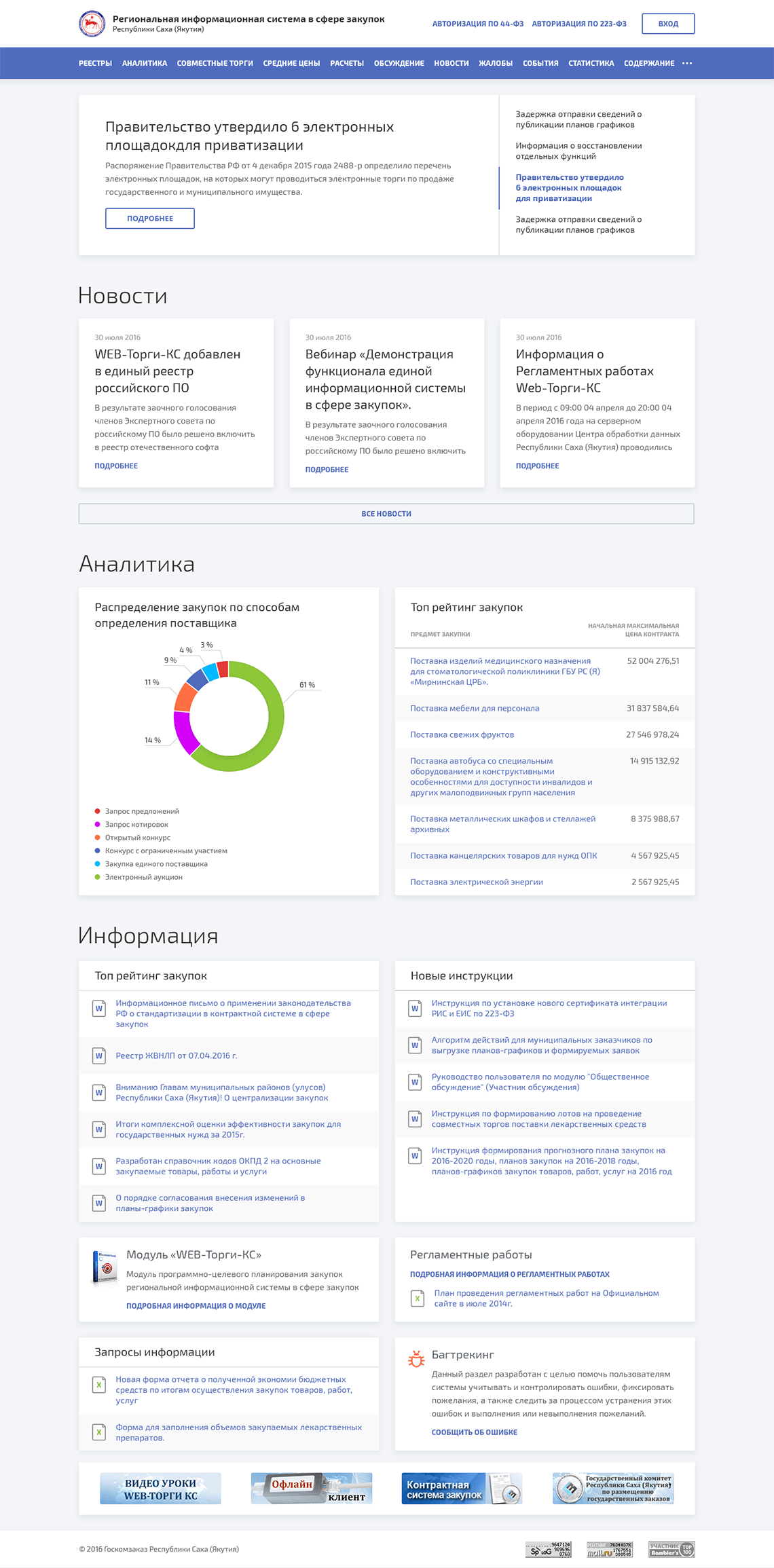Image resolution: width=774 pixels, height=1568 pixels.
Task: Select the Информация о восстановлении отдельных функций slide
Action: (x=578, y=151)
